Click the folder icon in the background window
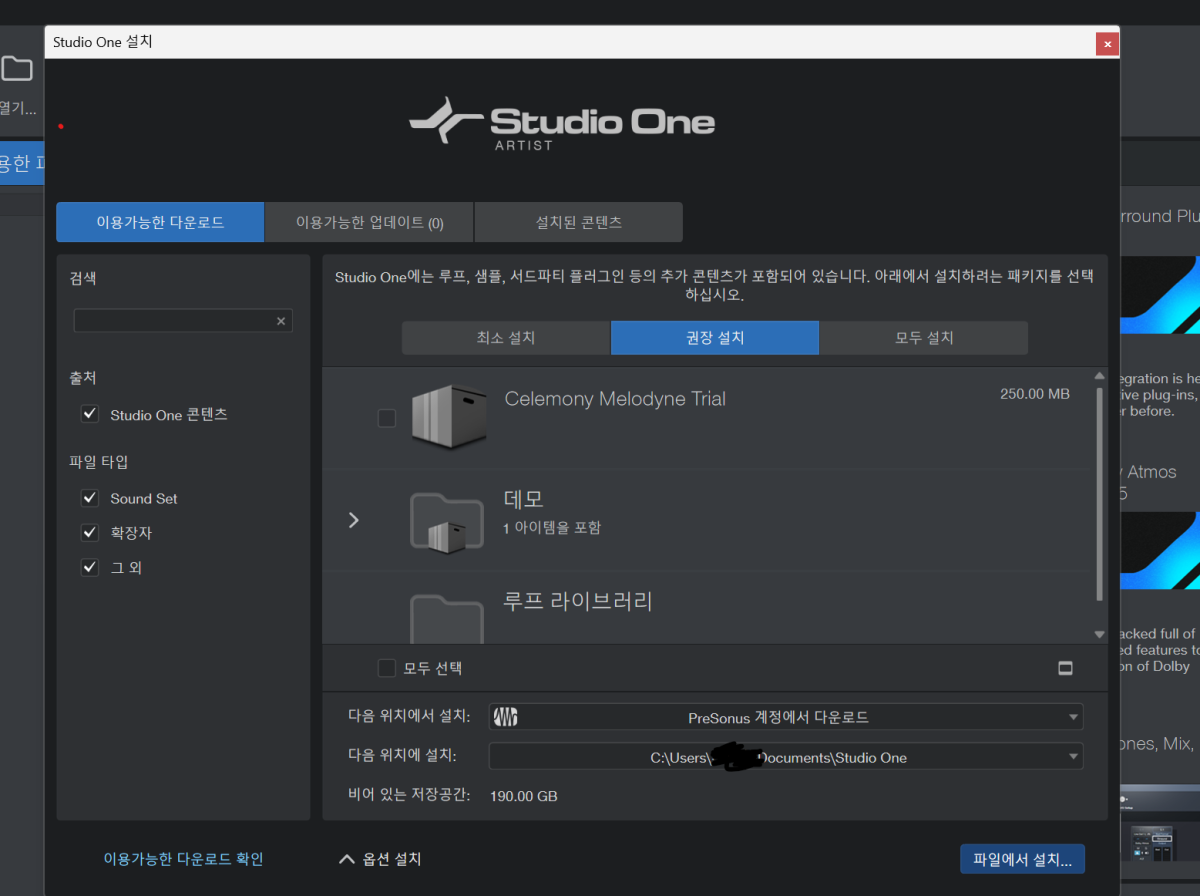1200x896 pixels. pyautogui.click(x=16, y=68)
